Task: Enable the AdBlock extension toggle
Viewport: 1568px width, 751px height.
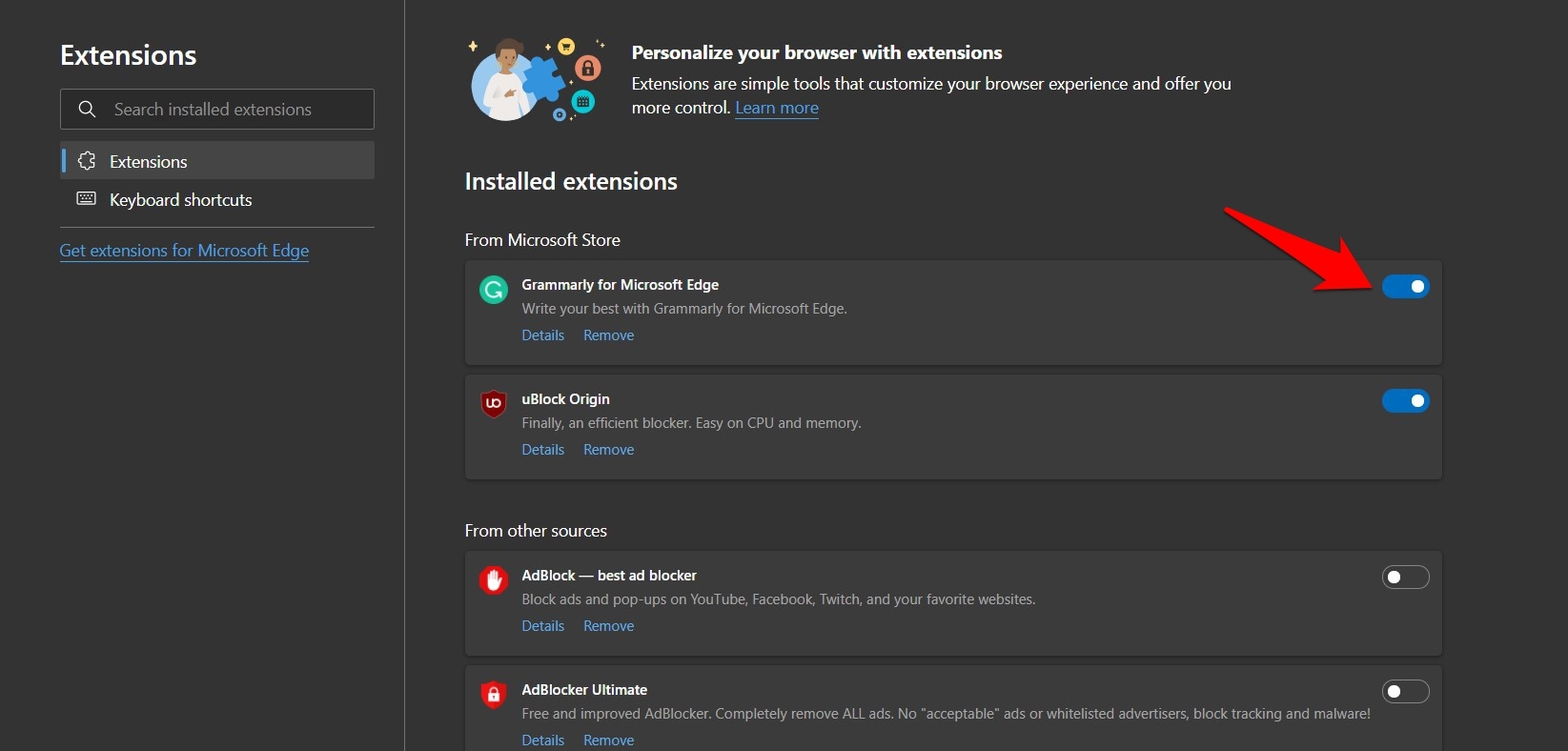Action: click(x=1405, y=577)
